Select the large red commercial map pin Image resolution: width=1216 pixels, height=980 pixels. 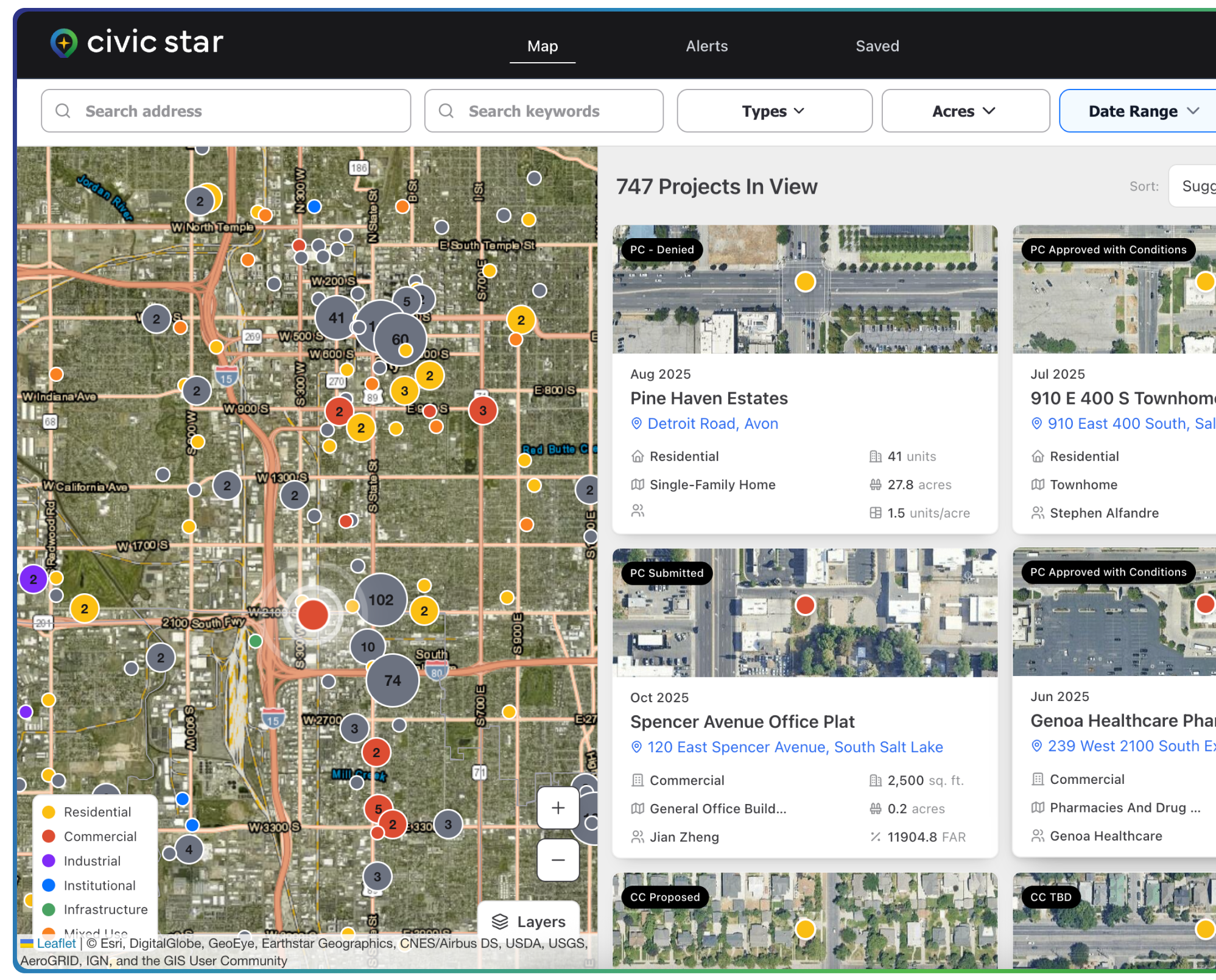pyautogui.click(x=313, y=615)
